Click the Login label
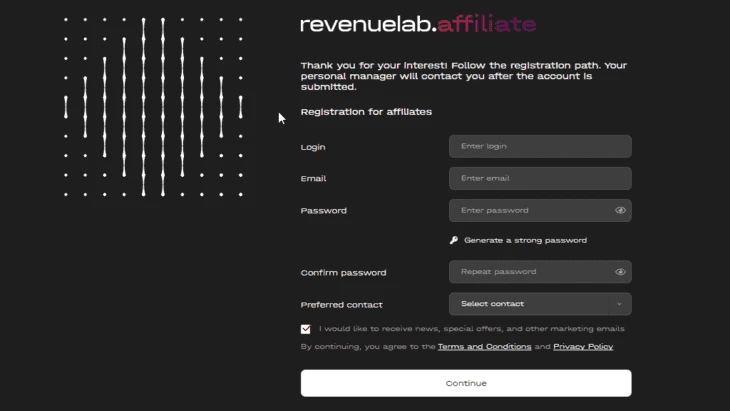730x411 pixels. tap(313, 147)
